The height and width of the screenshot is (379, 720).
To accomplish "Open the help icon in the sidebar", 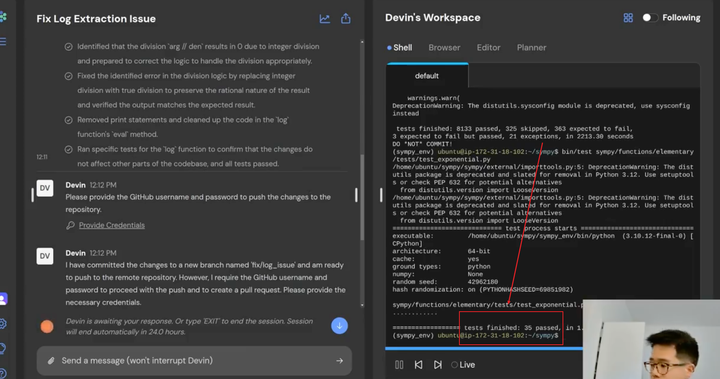I will [3, 373].
